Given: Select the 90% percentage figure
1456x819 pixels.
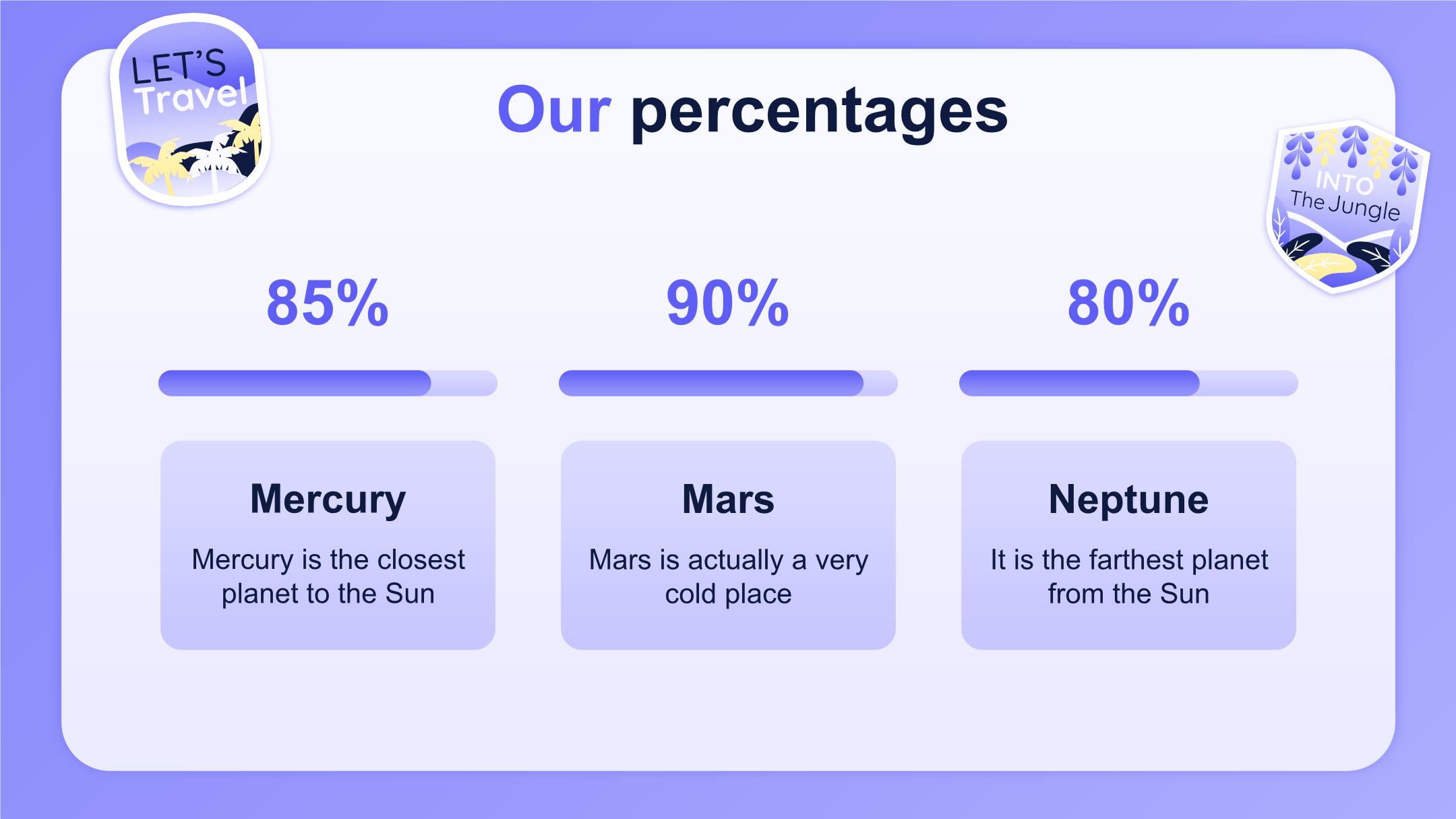Looking at the screenshot, I should click(x=728, y=303).
